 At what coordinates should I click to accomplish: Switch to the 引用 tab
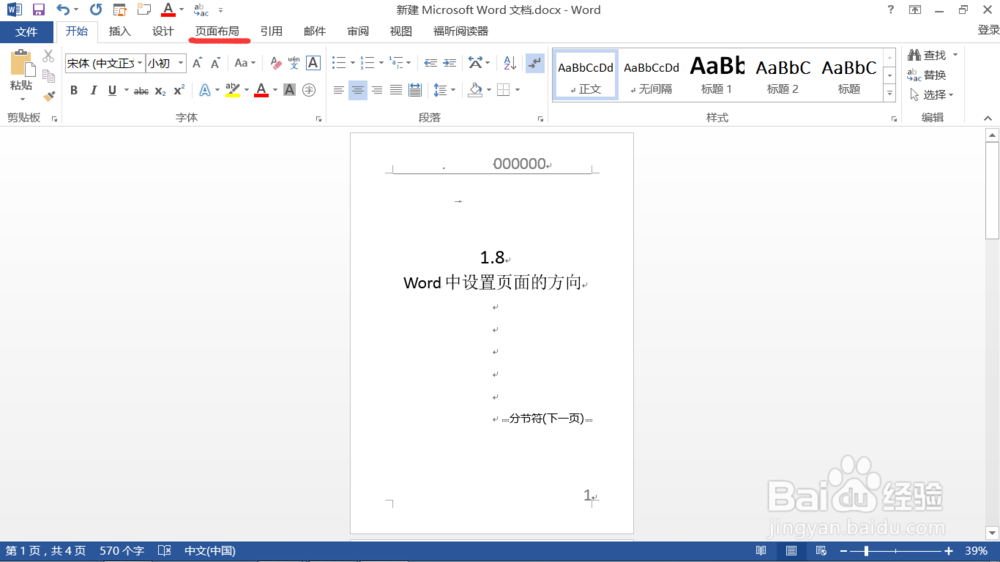[x=271, y=31]
